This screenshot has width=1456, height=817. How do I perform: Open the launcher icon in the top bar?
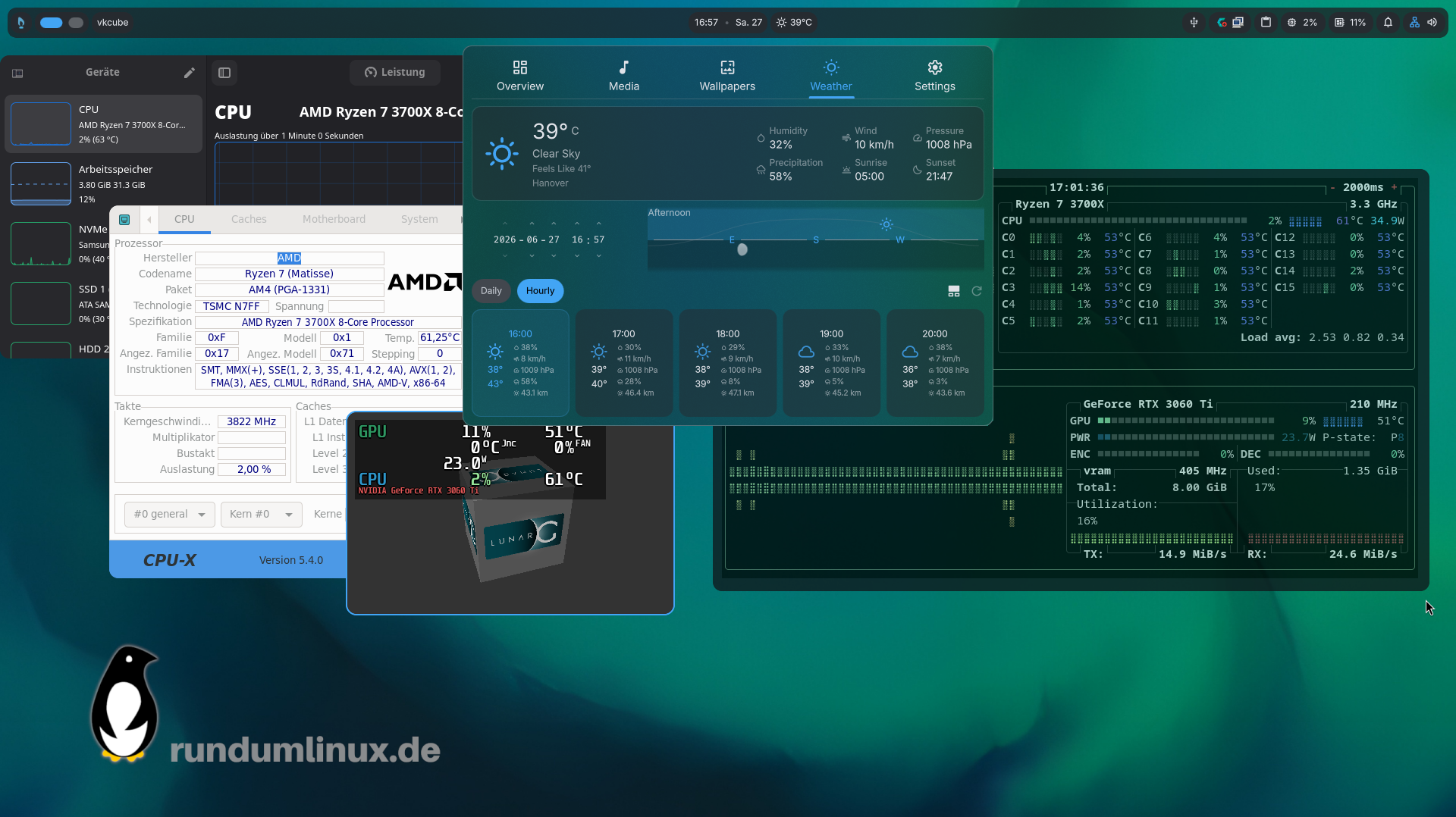click(21, 23)
